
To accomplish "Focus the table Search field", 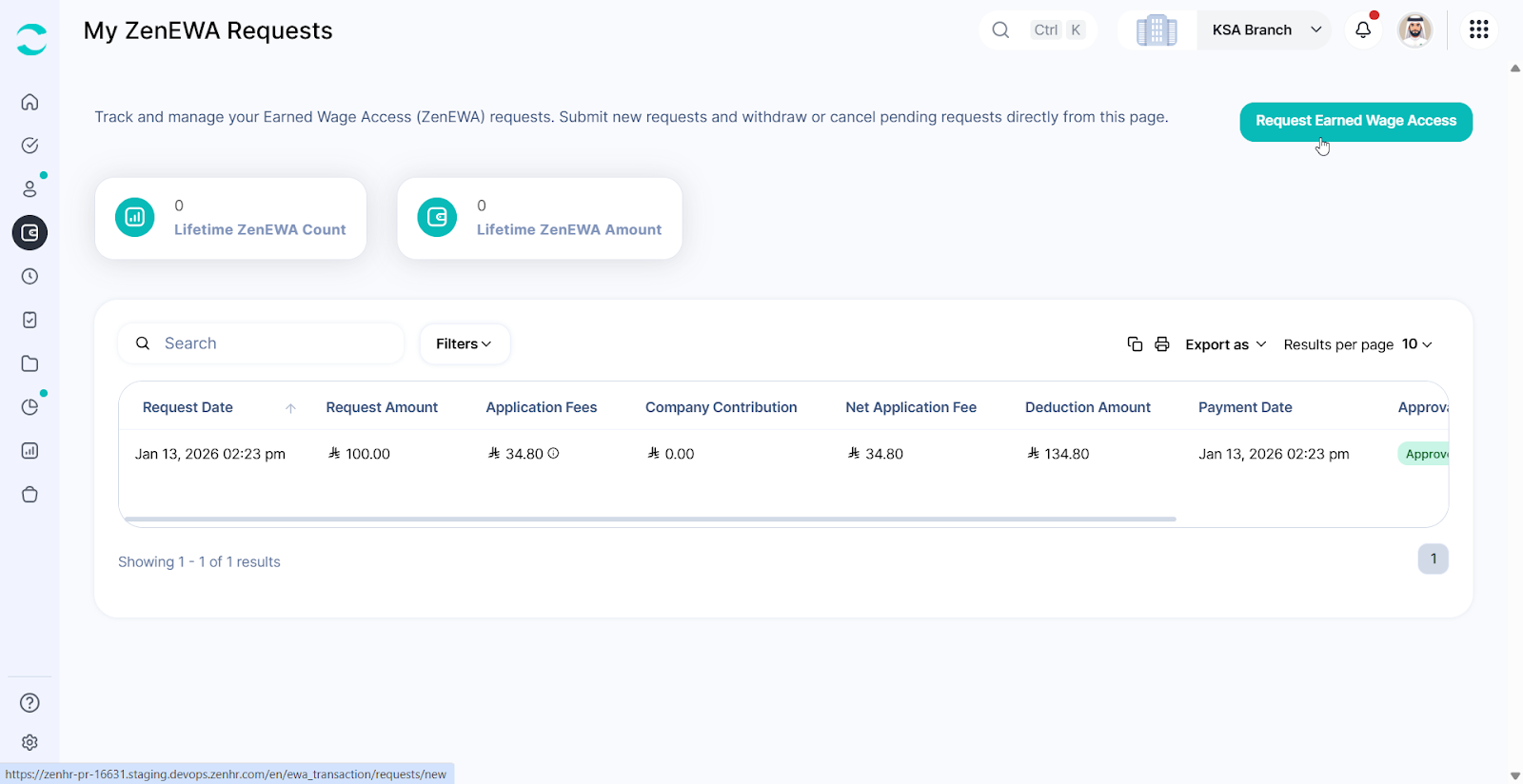I will tap(262, 343).
